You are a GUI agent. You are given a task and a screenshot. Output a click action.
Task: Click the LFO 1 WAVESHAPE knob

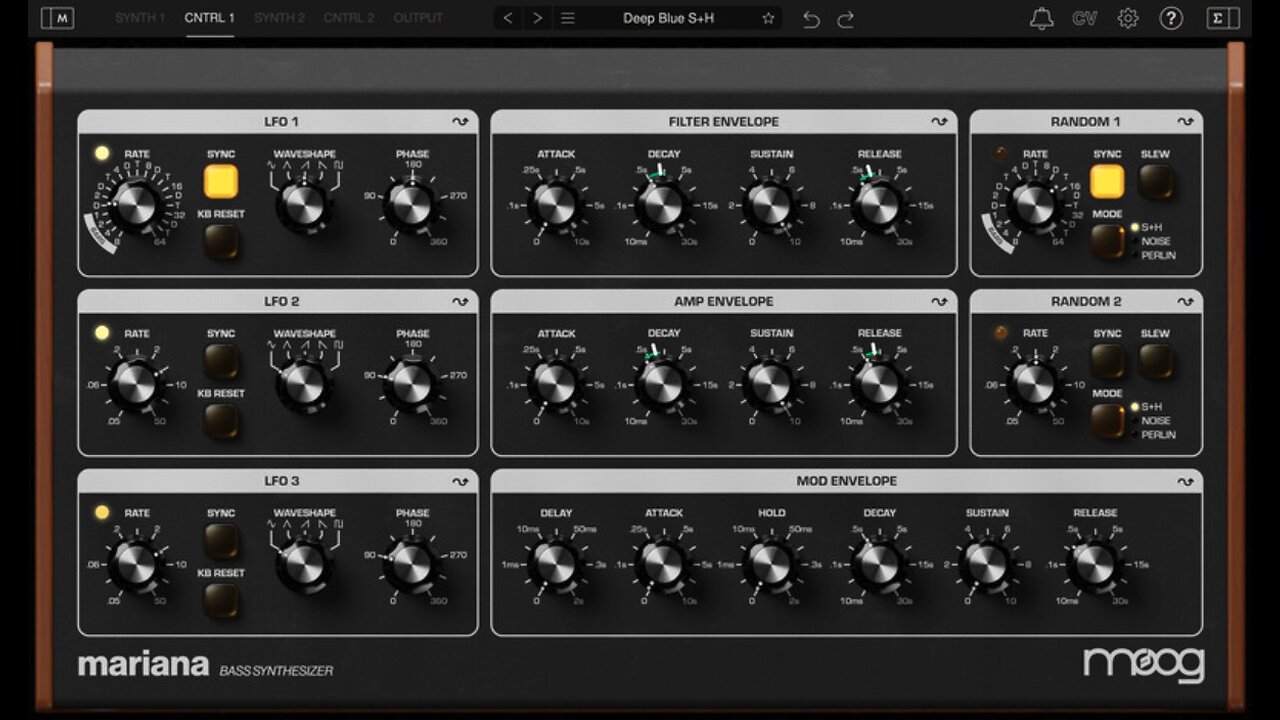point(304,204)
